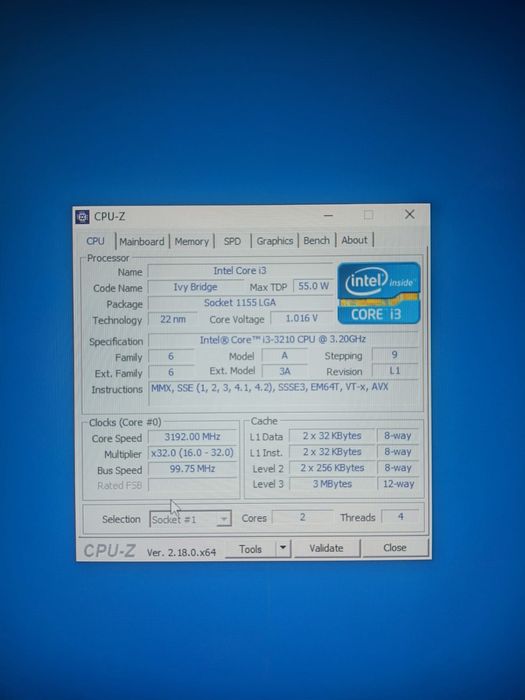525x700 pixels.
Task: Click the empty Rated FSB field
Action: 192,485
